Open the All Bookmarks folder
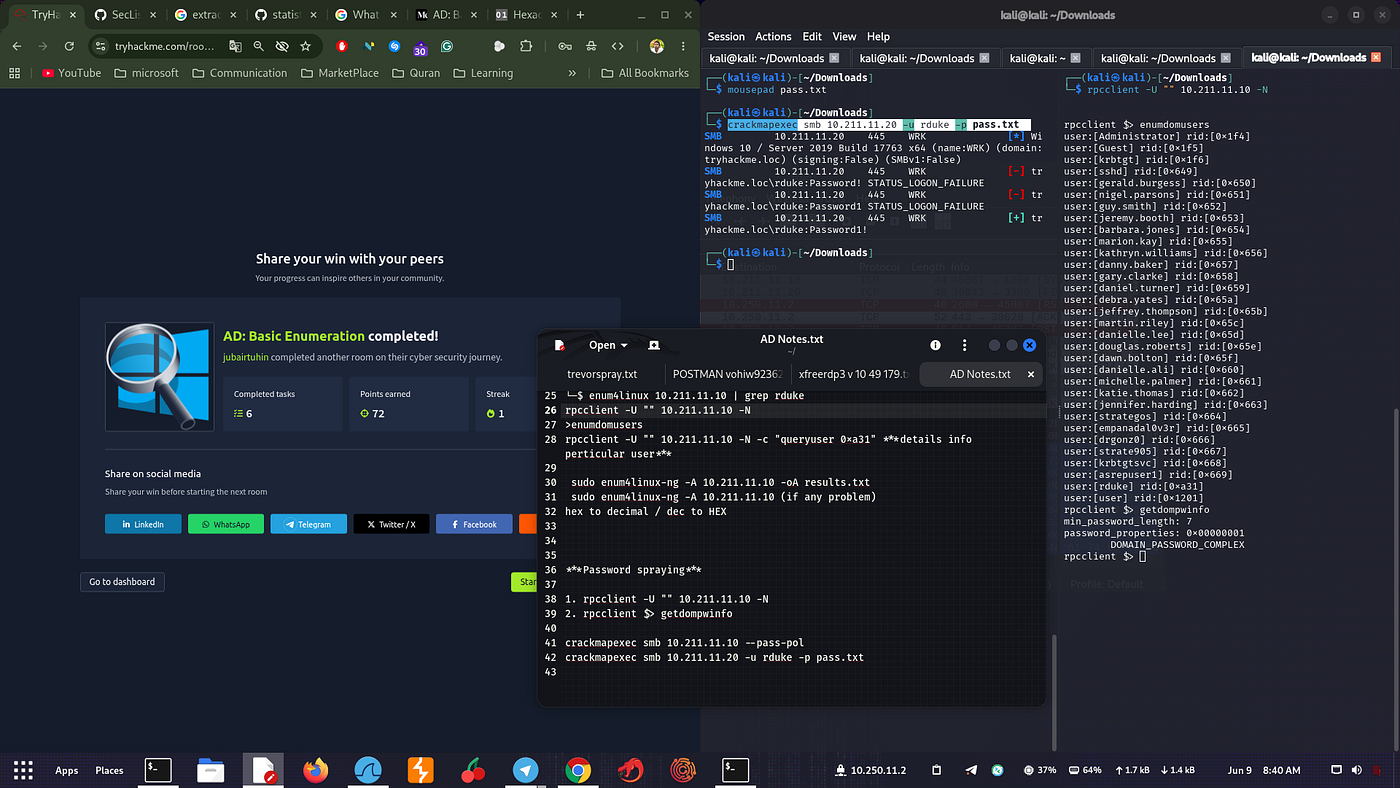The height and width of the screenshot is (788, 1400). point(644,73)
